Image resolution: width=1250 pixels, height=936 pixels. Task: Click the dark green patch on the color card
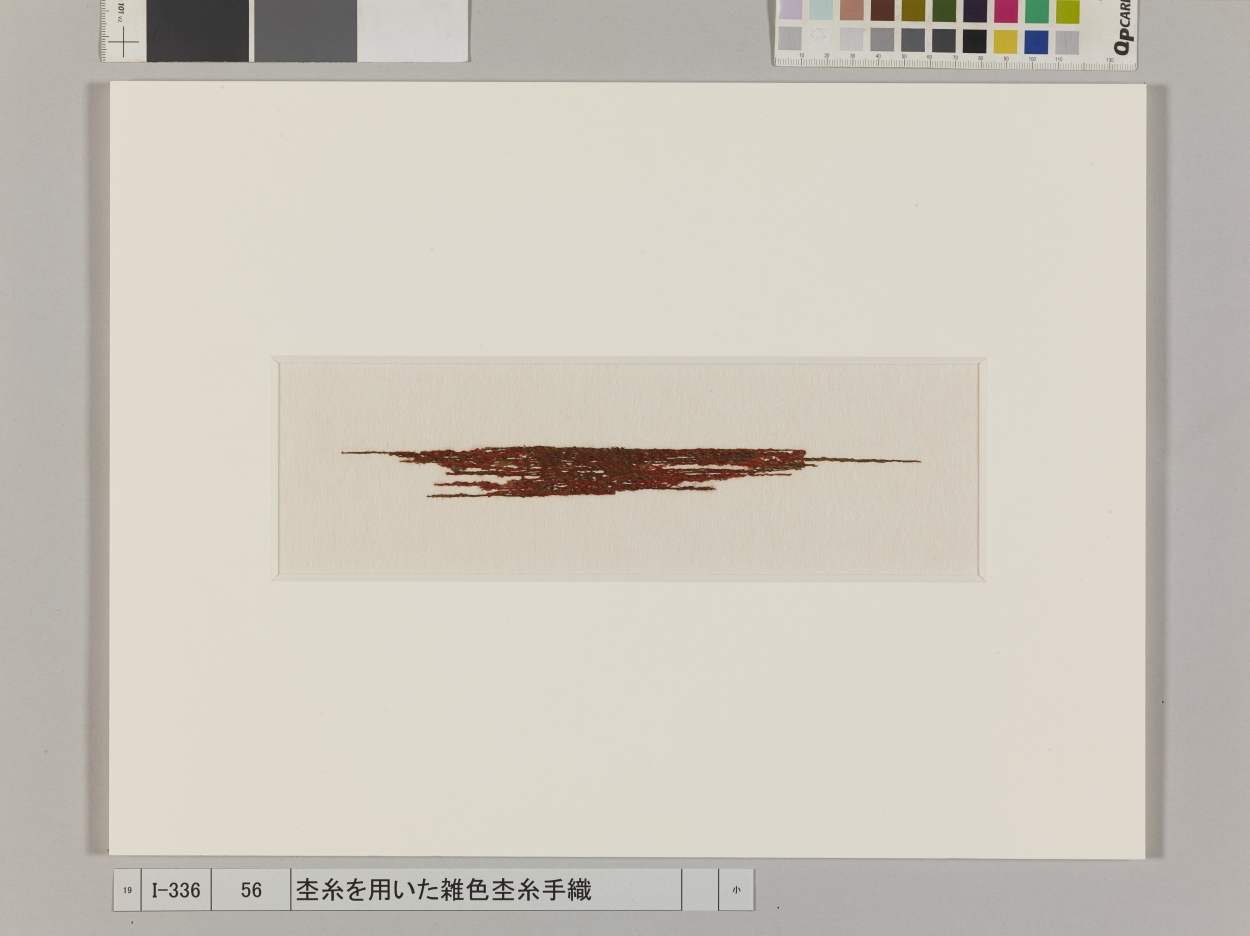pos(944,10)
